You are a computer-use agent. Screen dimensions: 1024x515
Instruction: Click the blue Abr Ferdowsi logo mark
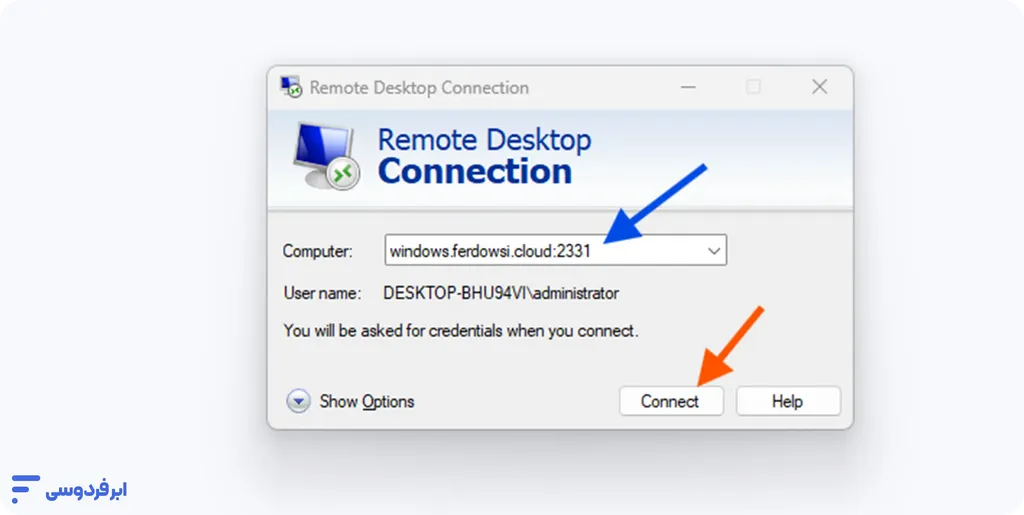(25, 489)
